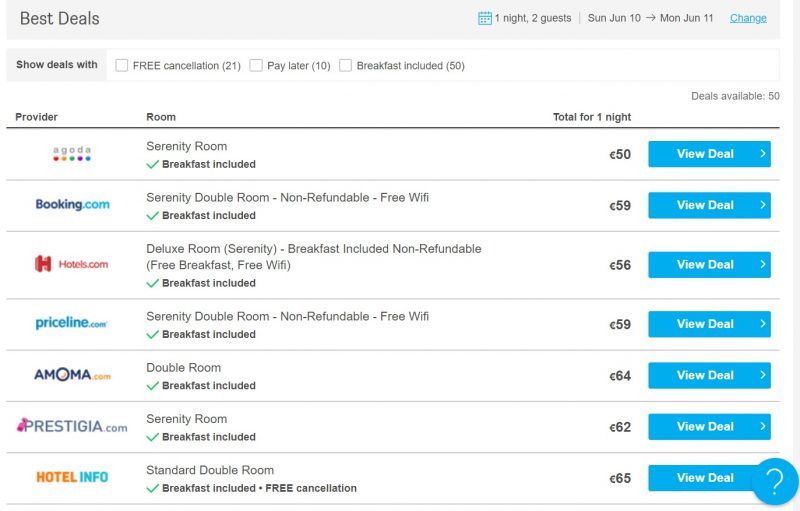View Deal for Agoda at €50

(709, 154)
